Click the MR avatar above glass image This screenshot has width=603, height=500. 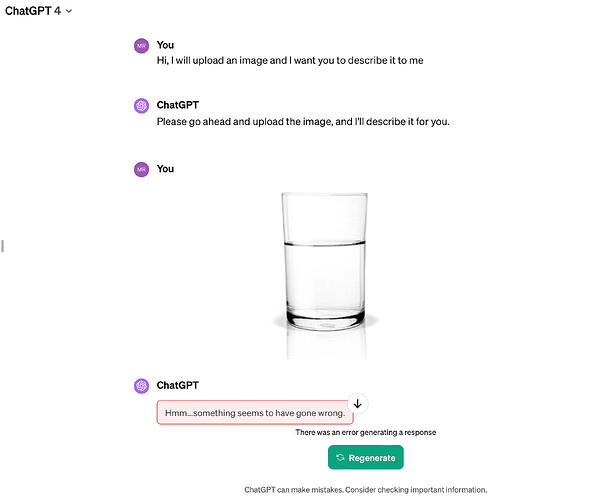tap(141, 169)
